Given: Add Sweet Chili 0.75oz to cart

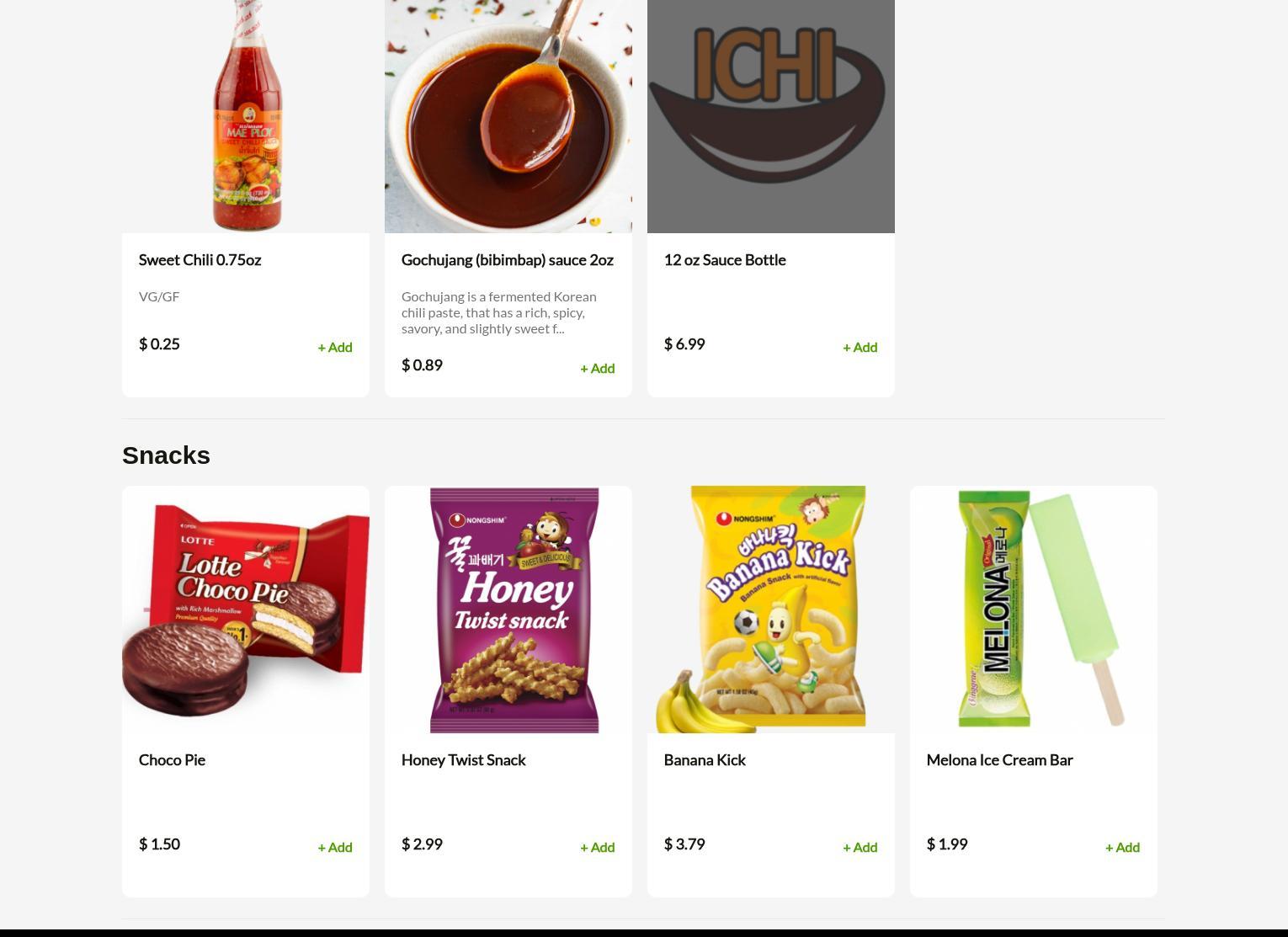Looking at the screenshot, I should [334, 347].
